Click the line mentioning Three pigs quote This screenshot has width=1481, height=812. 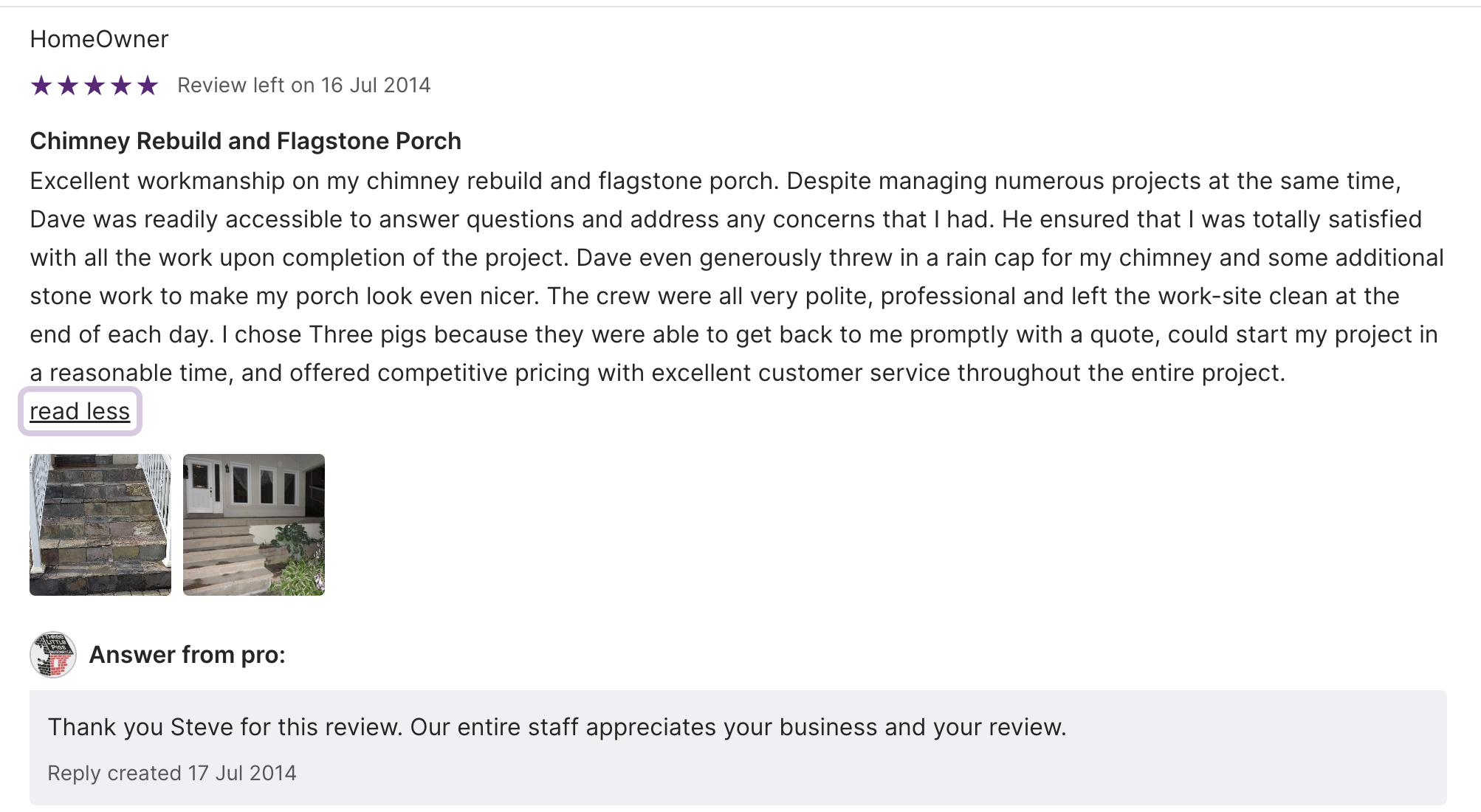point(732,334)
